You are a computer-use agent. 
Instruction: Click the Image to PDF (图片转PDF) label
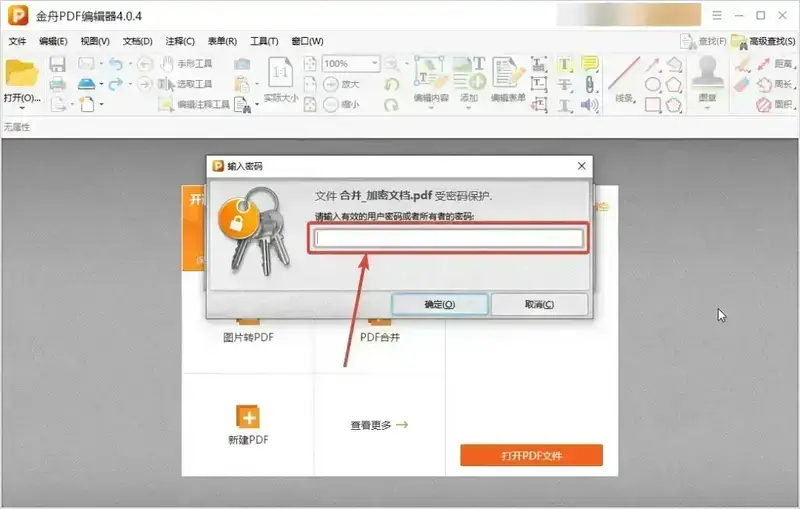coord(248,337)
